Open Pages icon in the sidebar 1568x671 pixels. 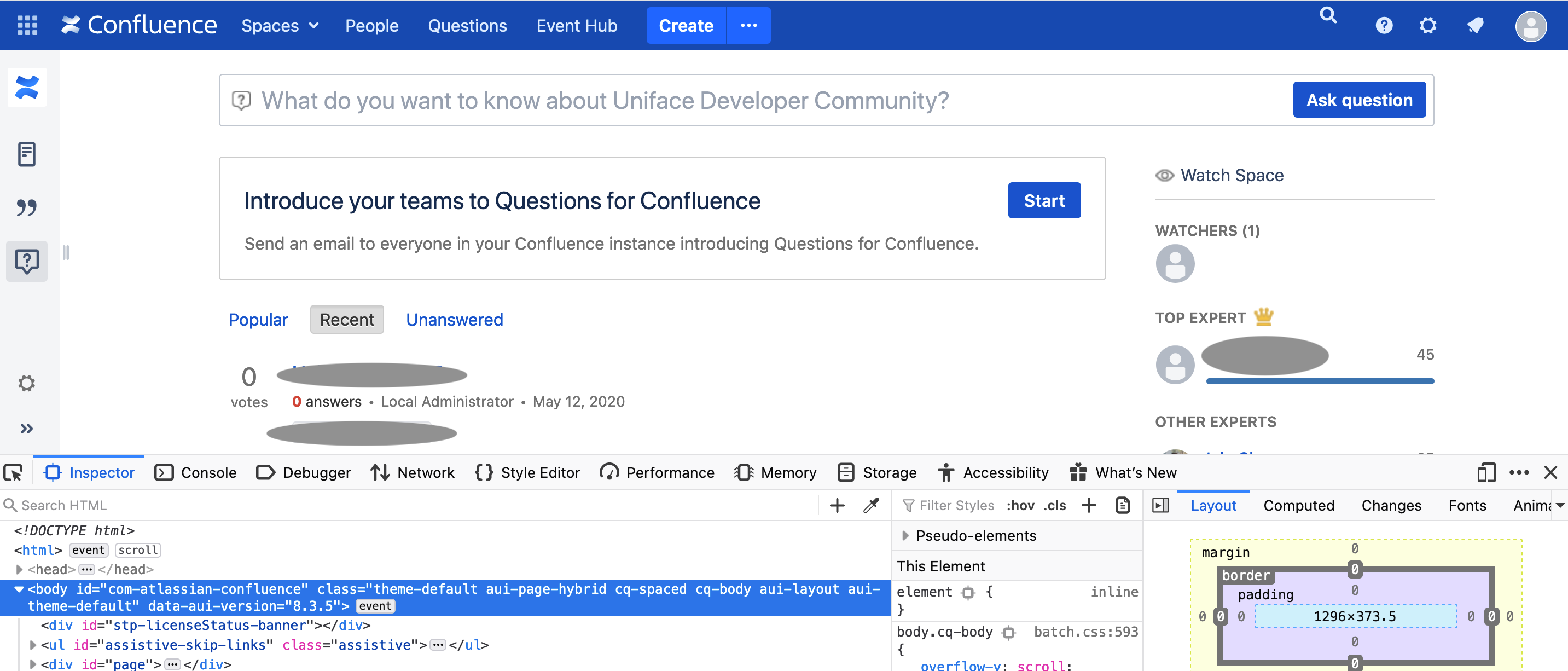pyautogui.click(x=27, y=155)
